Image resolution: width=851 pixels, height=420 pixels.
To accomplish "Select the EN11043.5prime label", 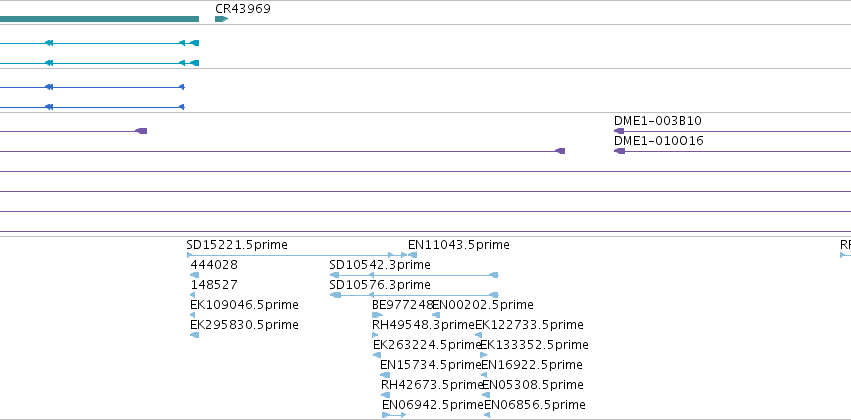I will point(459,245).
